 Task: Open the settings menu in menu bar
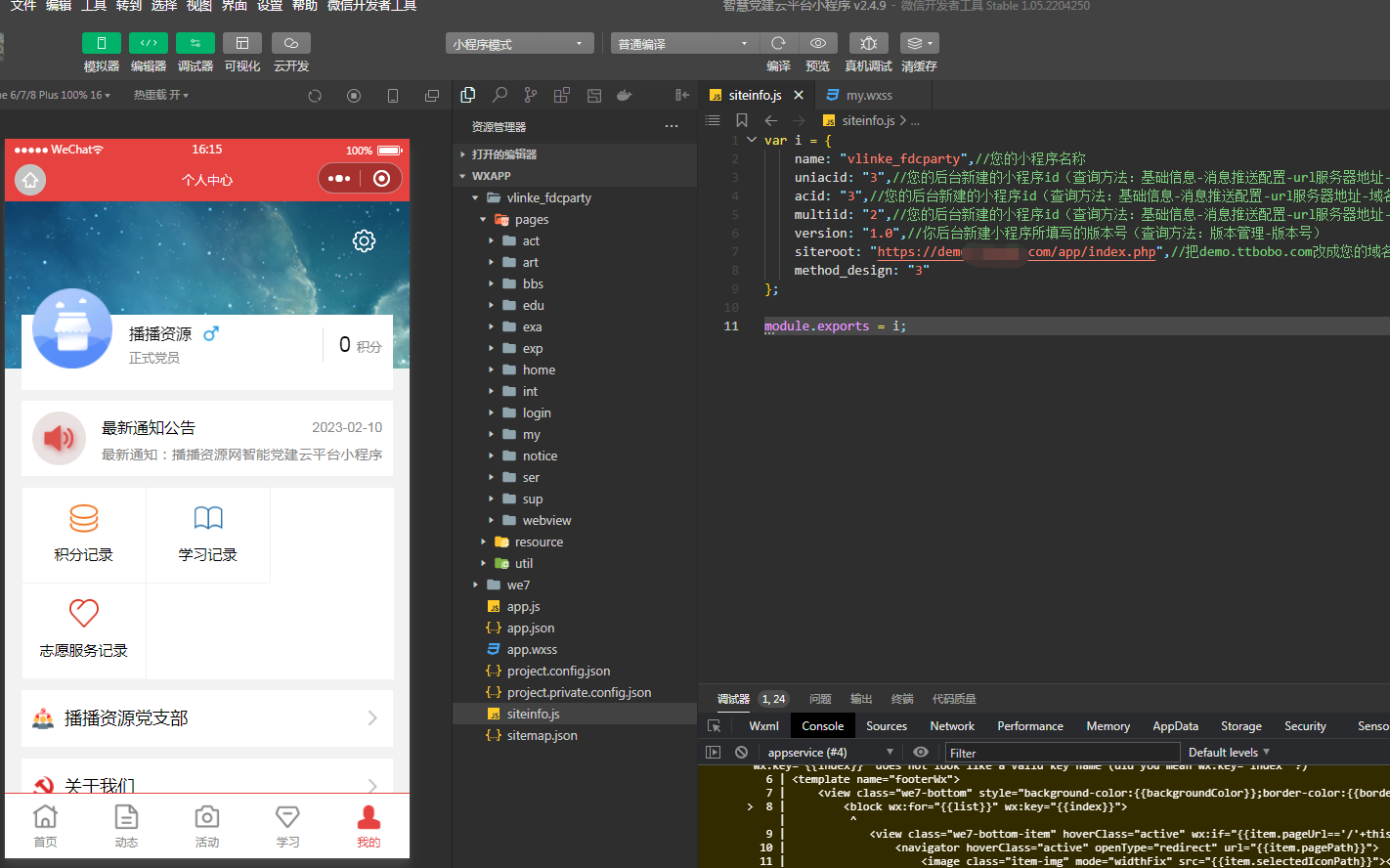tap(270, 6)
